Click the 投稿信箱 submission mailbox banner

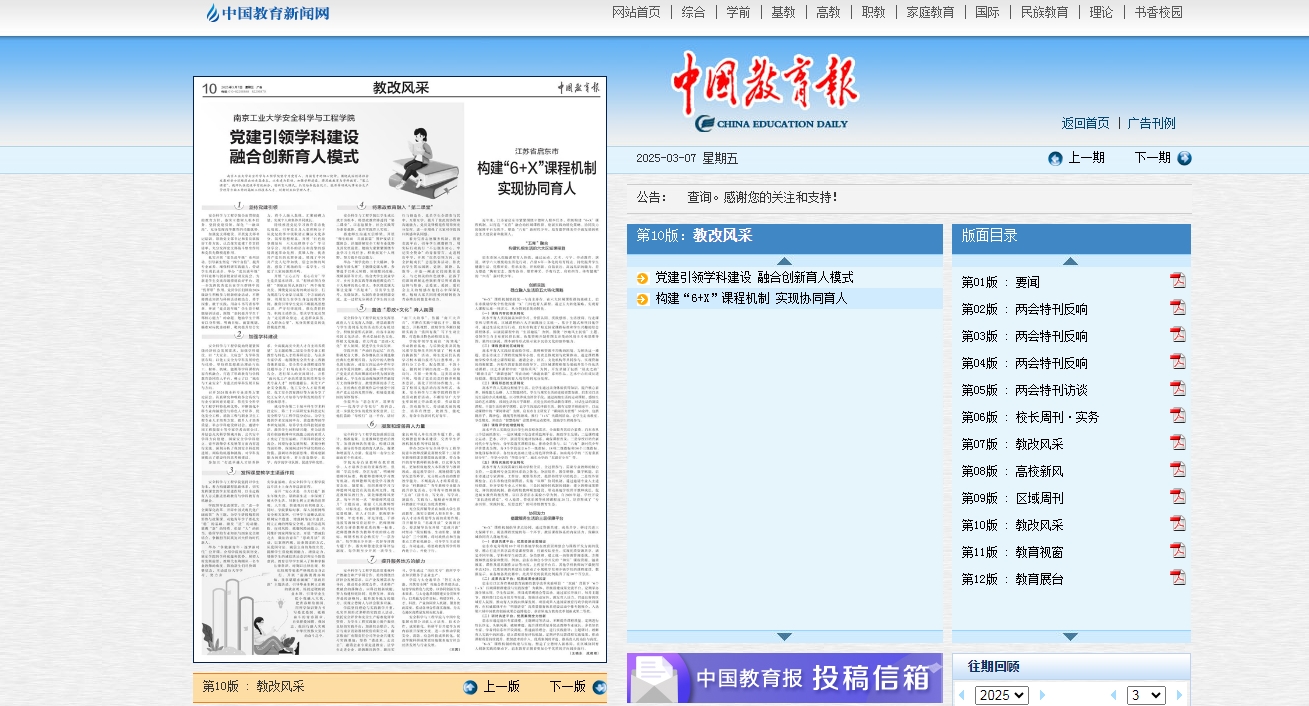785,678
